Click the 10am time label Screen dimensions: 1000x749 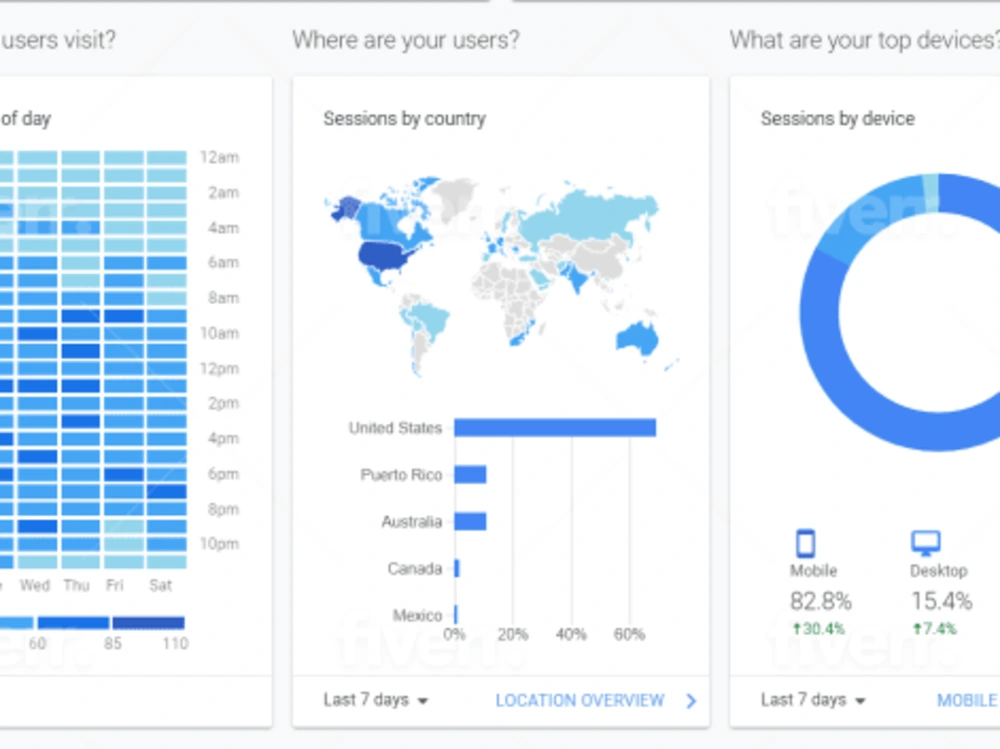click(219, 333)
